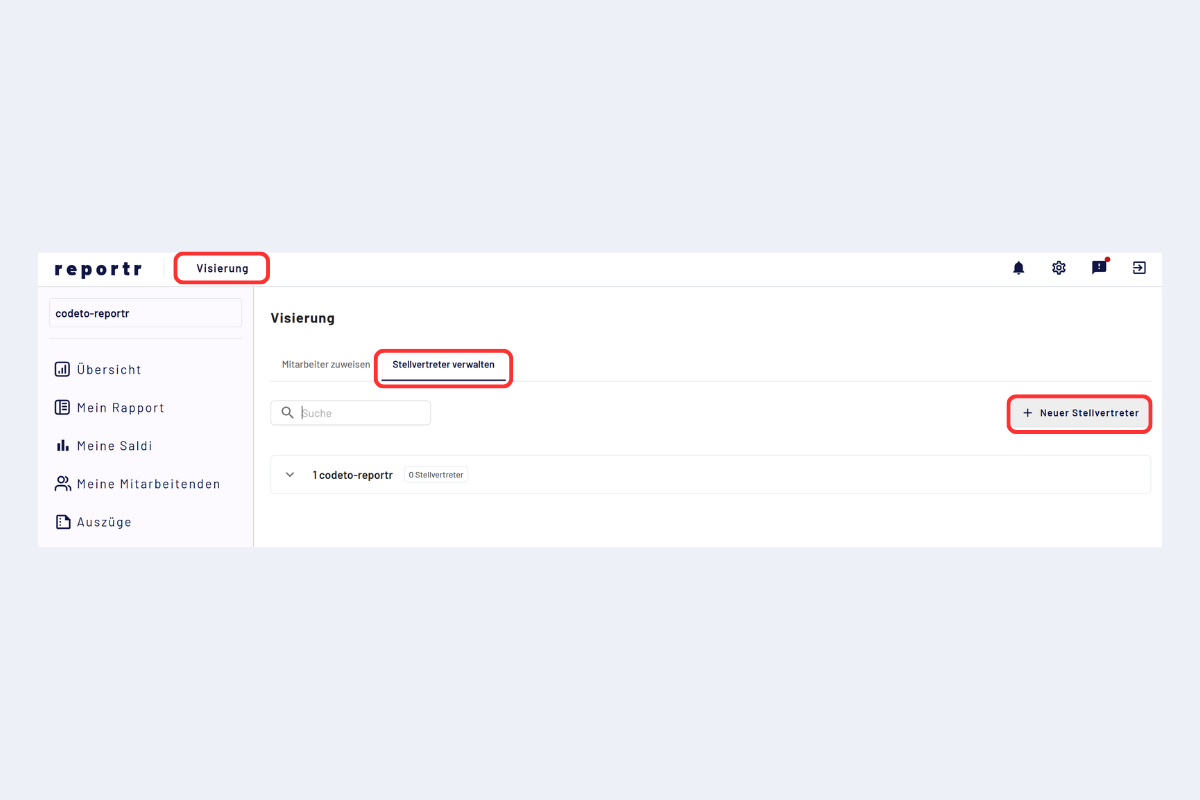
Task: Select the 1 codeto-reportr list entry
Action: pyautogui.click(x=352, y=475)
